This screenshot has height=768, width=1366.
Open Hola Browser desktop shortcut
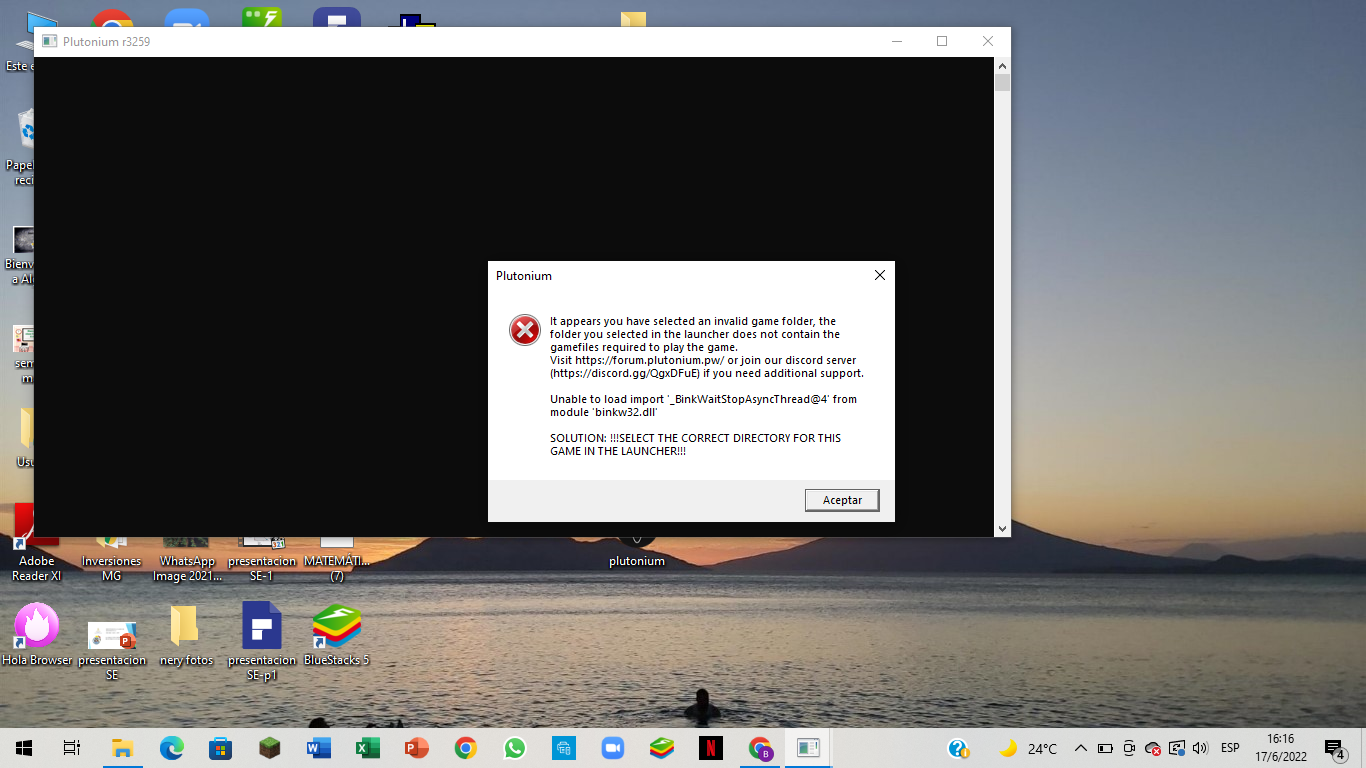coord(37,635)
